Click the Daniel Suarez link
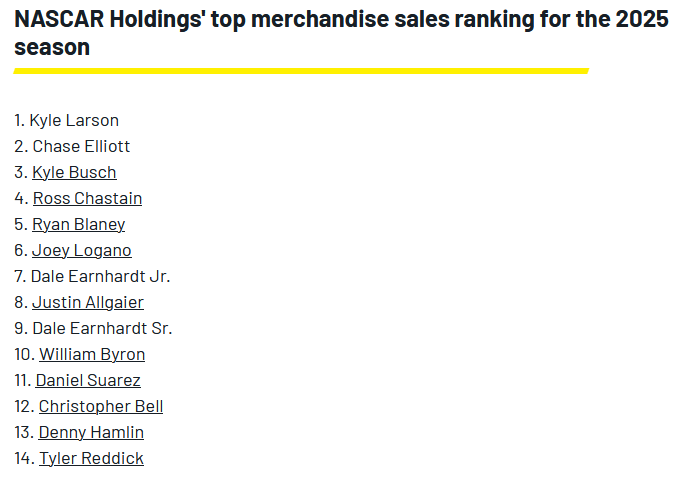675x478 pixels. 88,380
